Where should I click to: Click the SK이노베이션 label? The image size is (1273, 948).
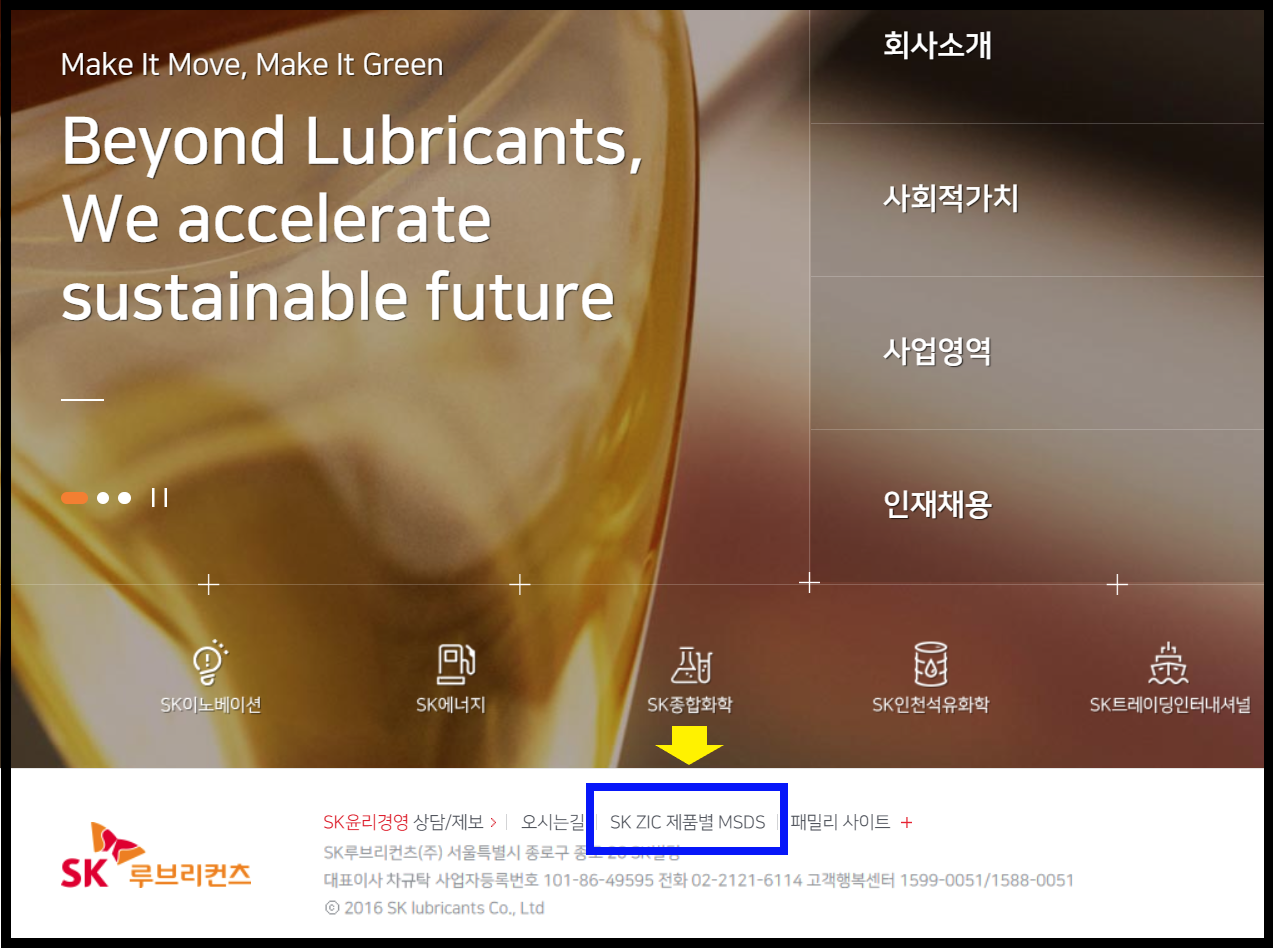[210, 705]
